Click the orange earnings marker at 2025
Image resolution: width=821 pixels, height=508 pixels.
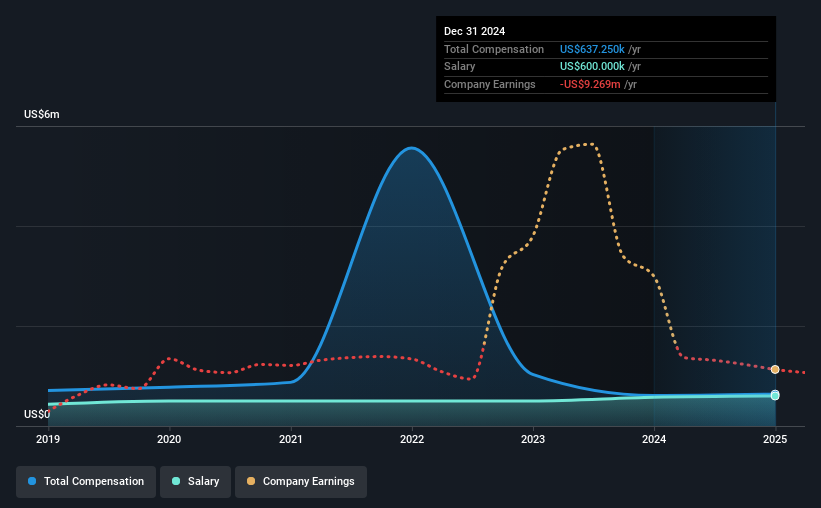pos(775,370)
